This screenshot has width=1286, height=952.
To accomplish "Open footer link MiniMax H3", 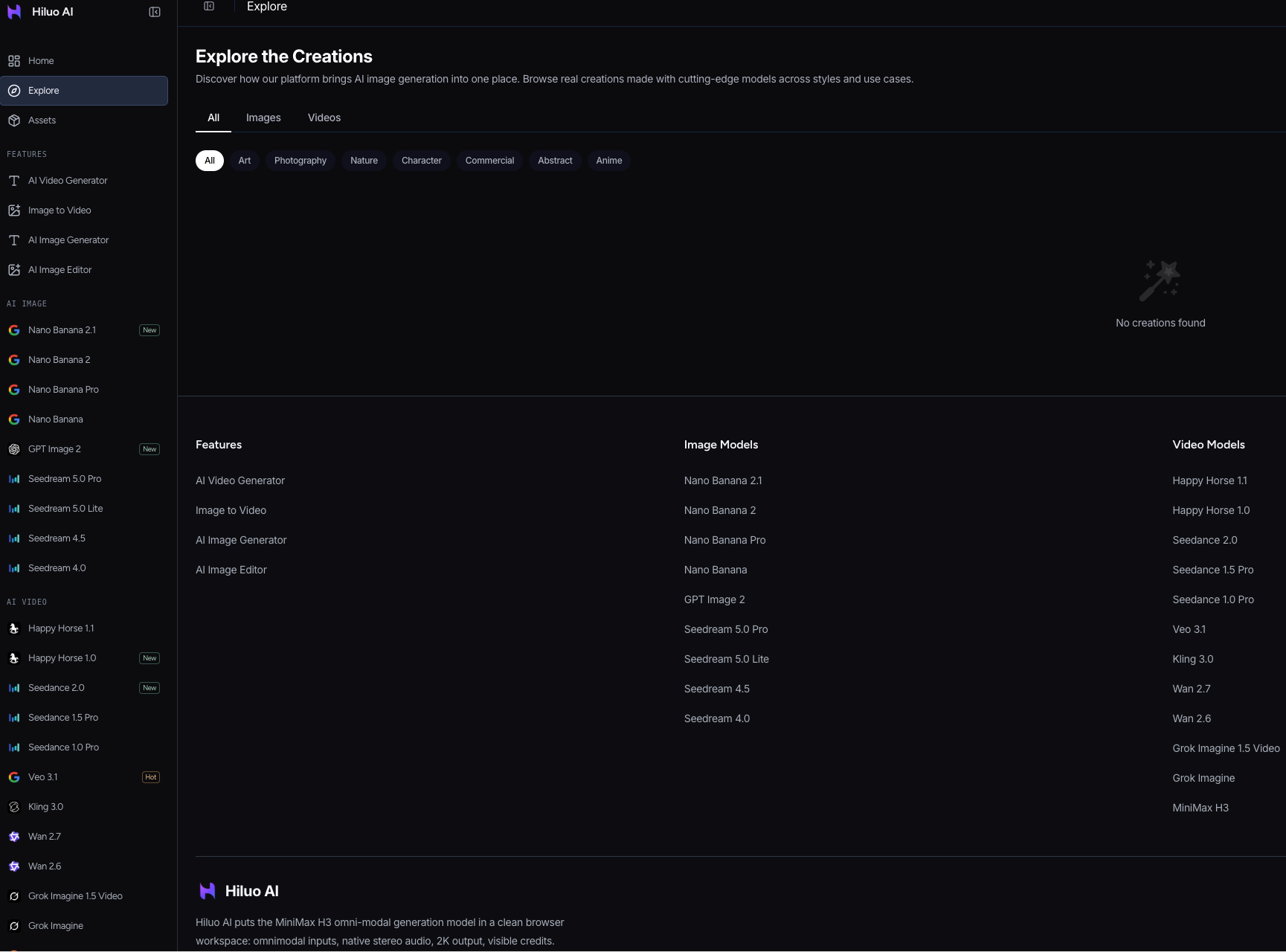I will coord(1200,808).
